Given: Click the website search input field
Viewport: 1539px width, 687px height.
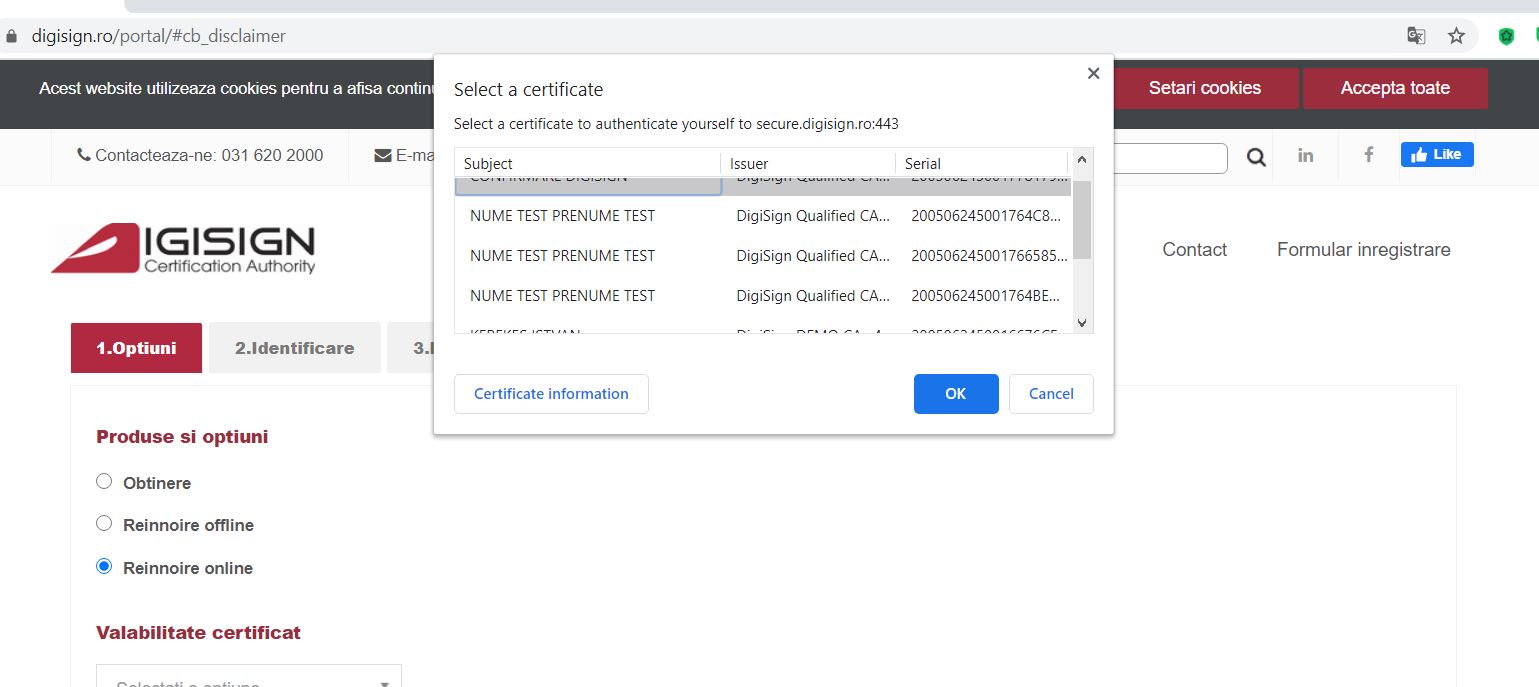Looking at the screenshot, I should tap(1170, 158).
